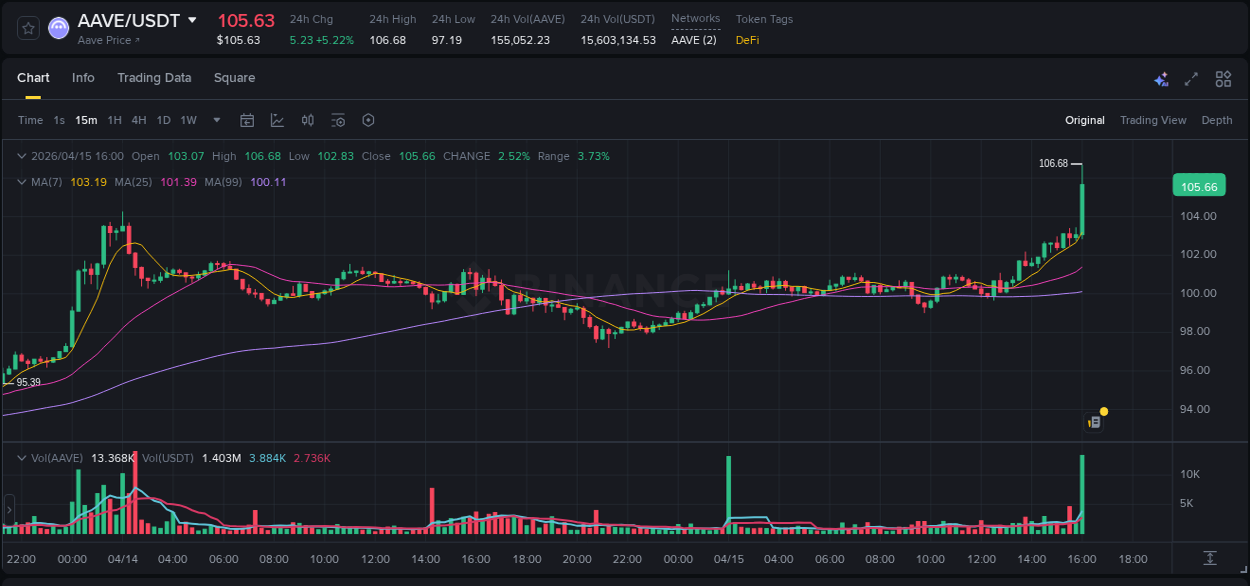
Task: Open the calendar date-range picker icon
Action: tap(247, 120)
